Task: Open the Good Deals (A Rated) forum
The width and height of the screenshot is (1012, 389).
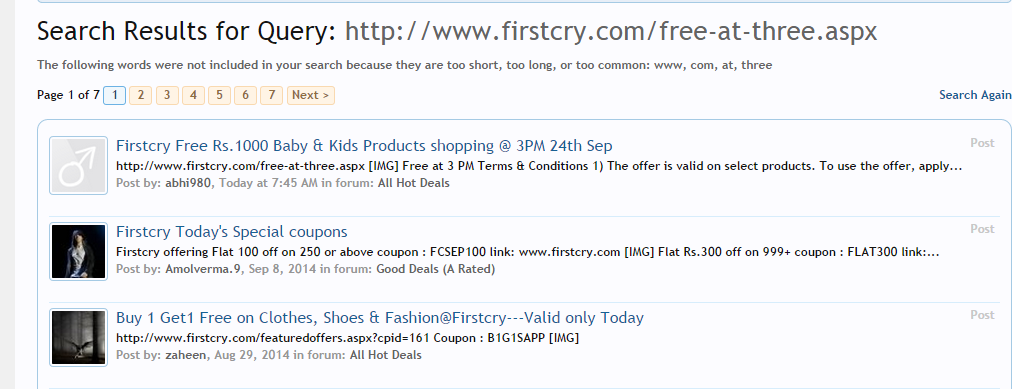Action: [x=436, y=269]
